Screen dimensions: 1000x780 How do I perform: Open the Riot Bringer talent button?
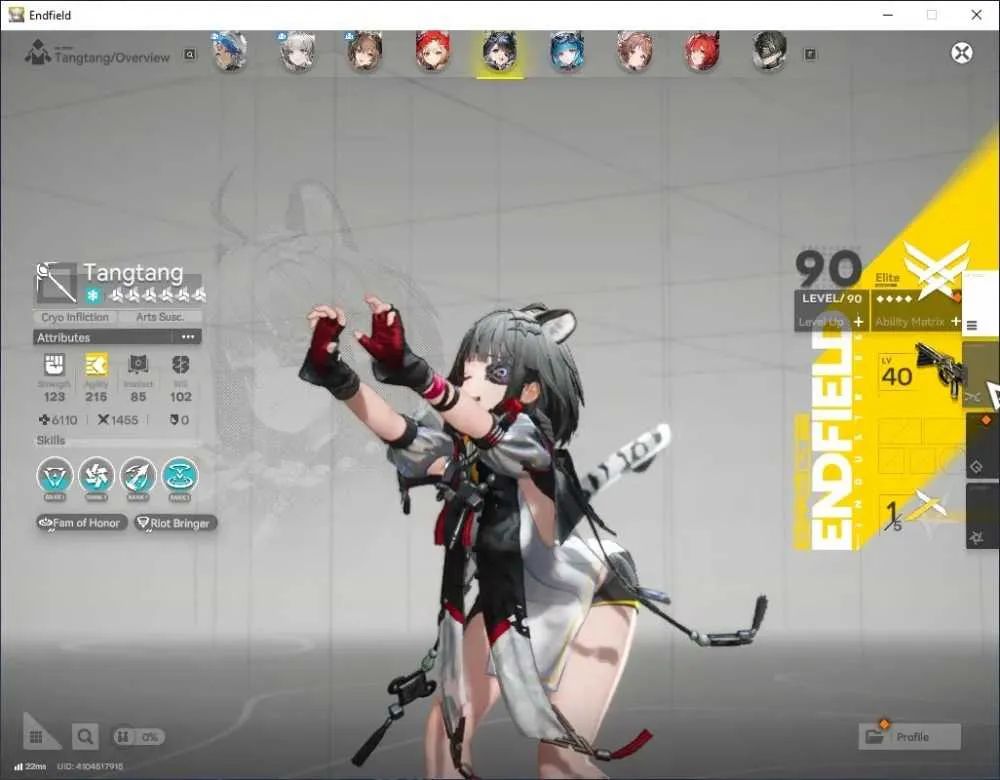tap(175, 523)
